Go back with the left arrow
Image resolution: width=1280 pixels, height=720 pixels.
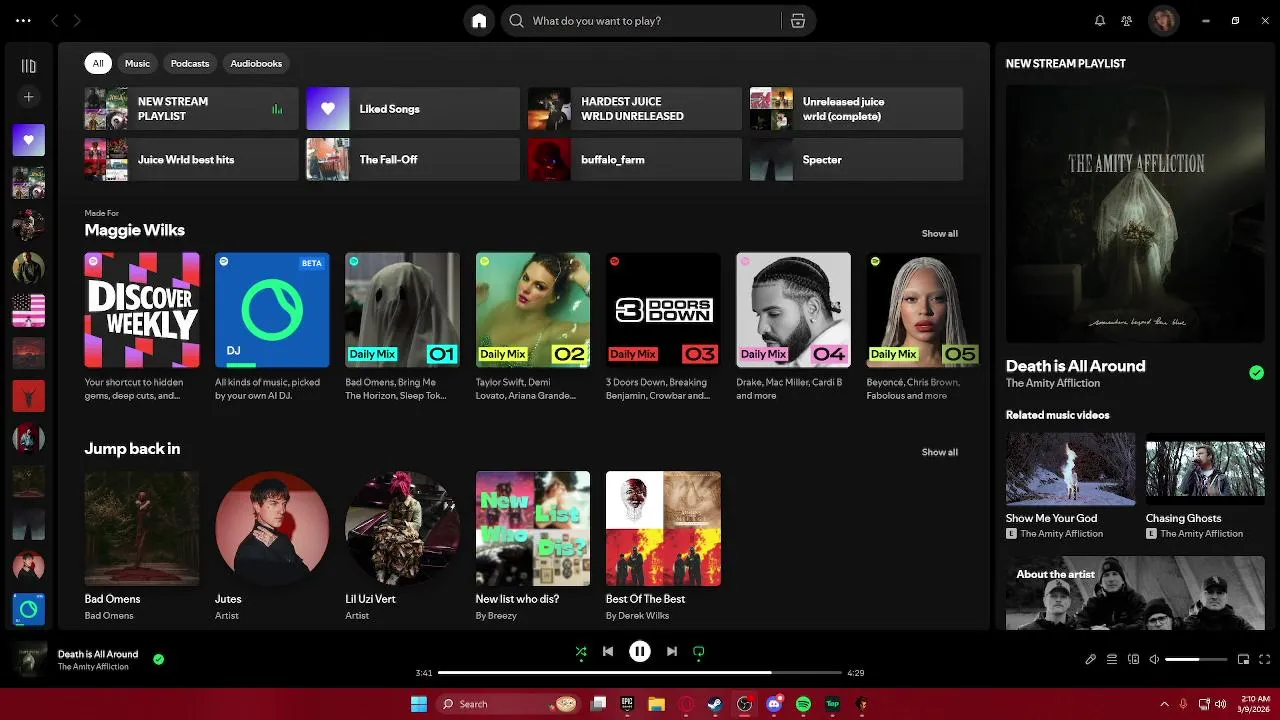point(55,21)
